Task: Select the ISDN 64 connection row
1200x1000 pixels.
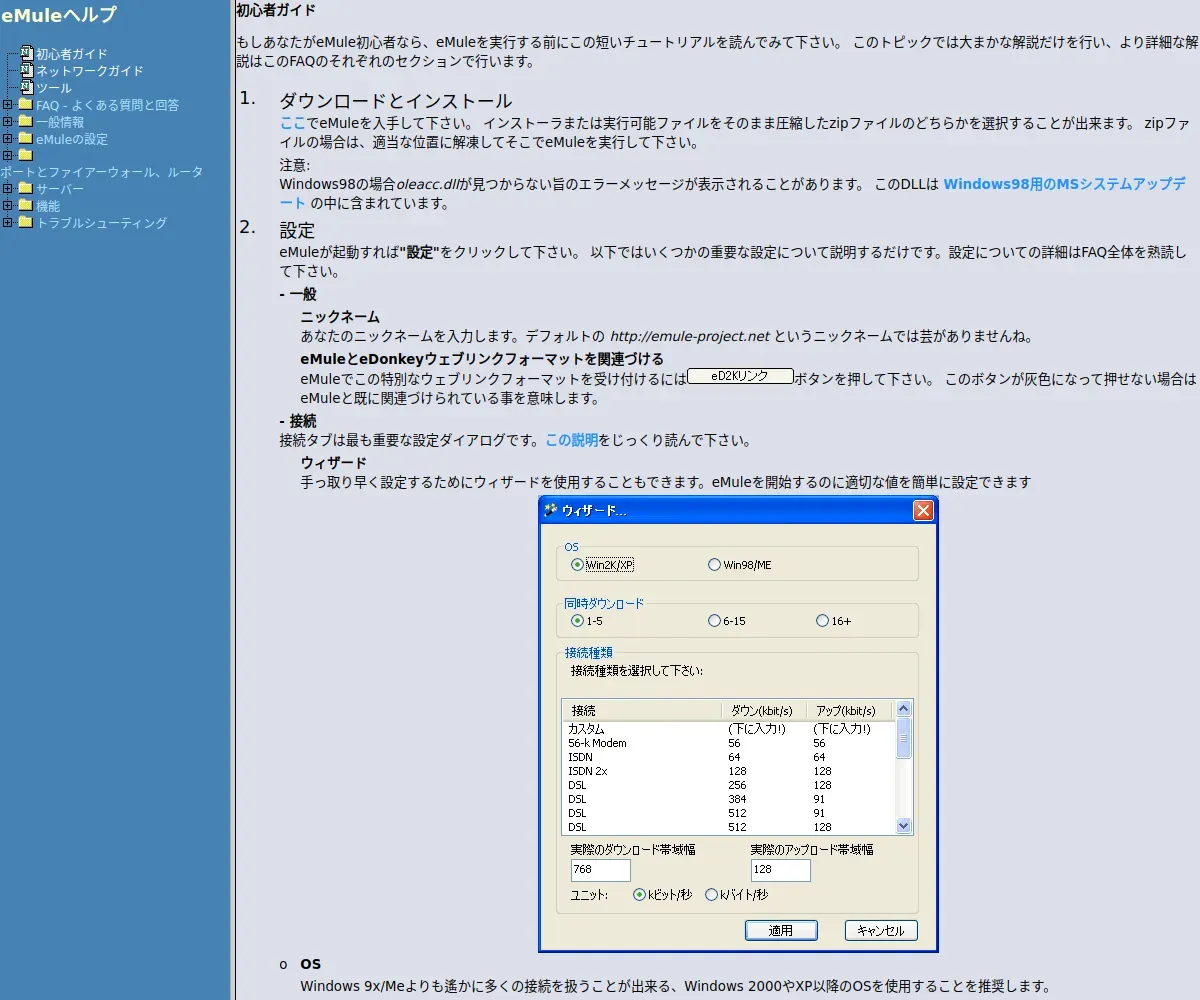Action: point(728,757)
